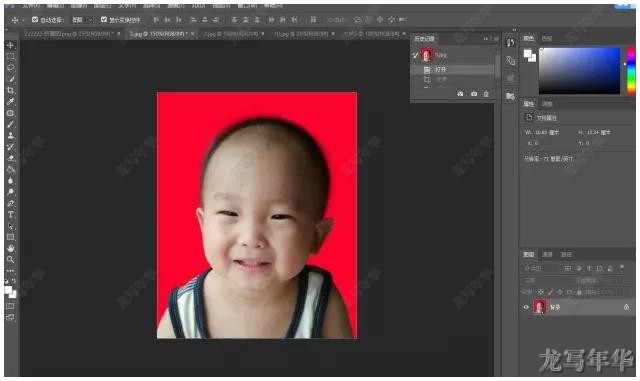The width and height of the screenshot is (640, 381).
Task: Click the camera snapshot icon in History
Action: click(474, 94)
